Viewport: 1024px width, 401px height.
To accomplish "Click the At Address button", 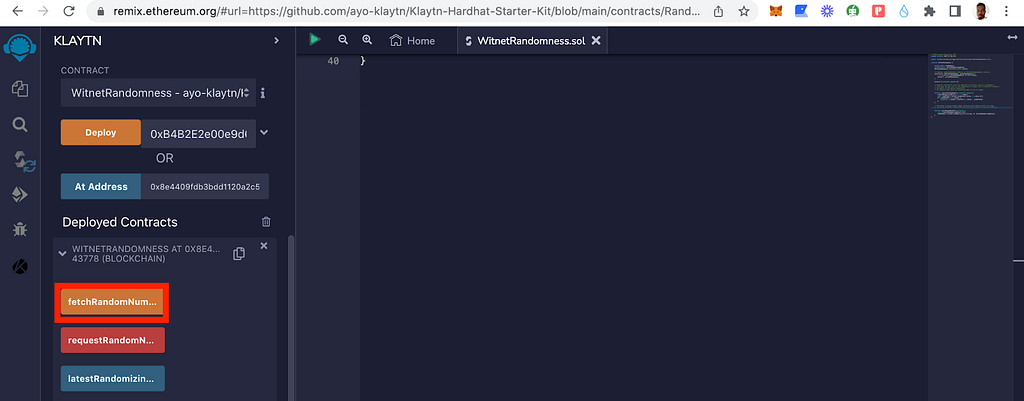I will point(101,186).
